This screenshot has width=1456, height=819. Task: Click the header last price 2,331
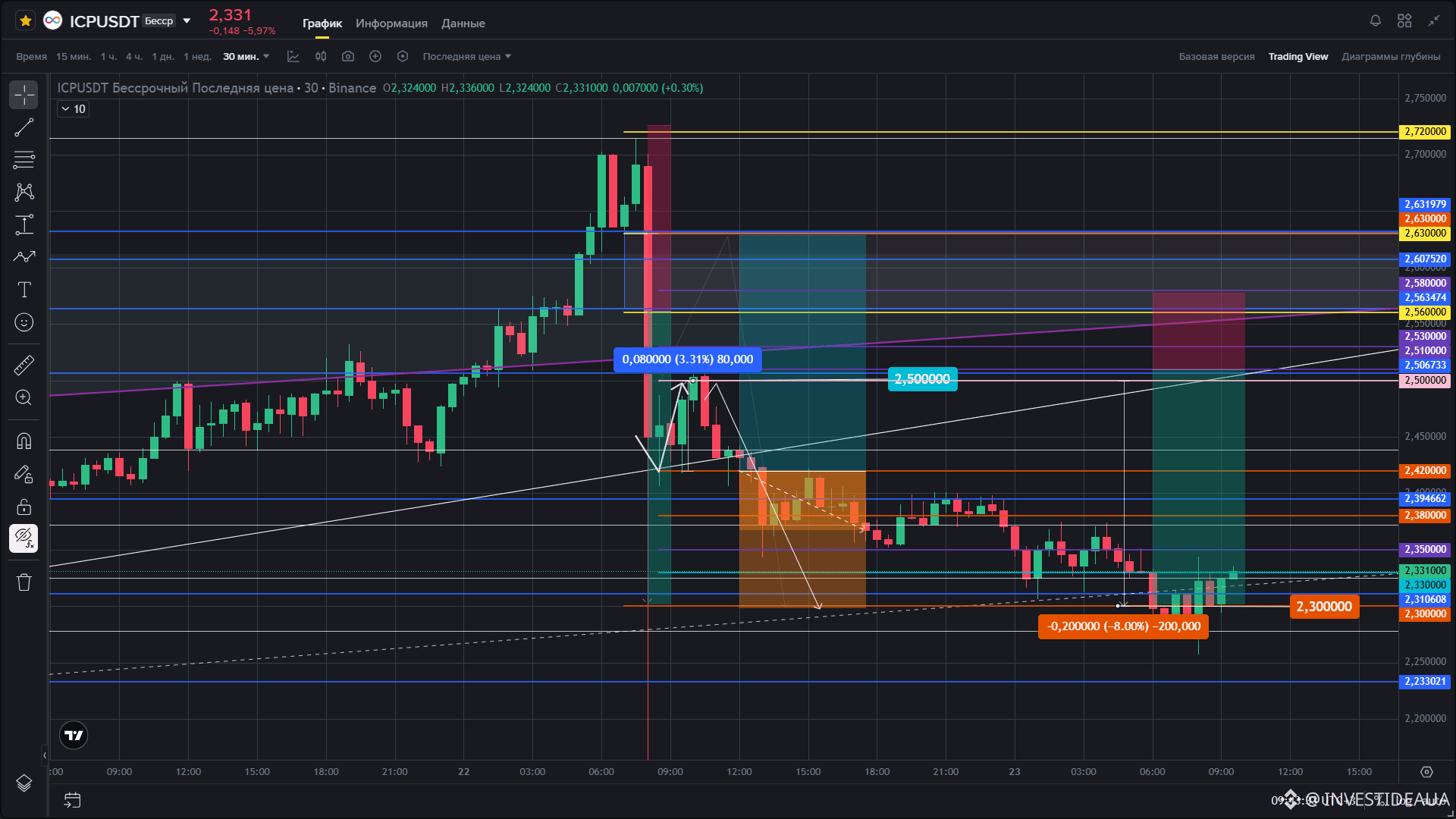[x=231, y=15]
